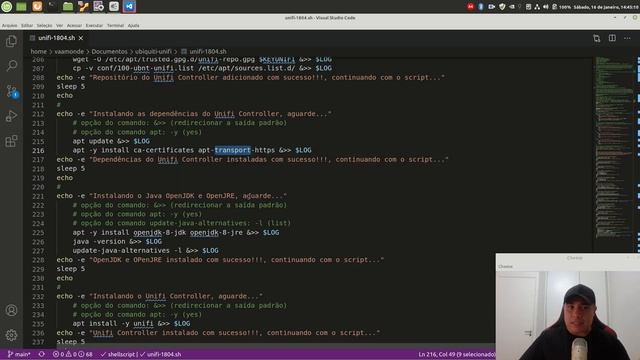
Task: Open the Arquivo menu
Action: (x=9, y=25)
